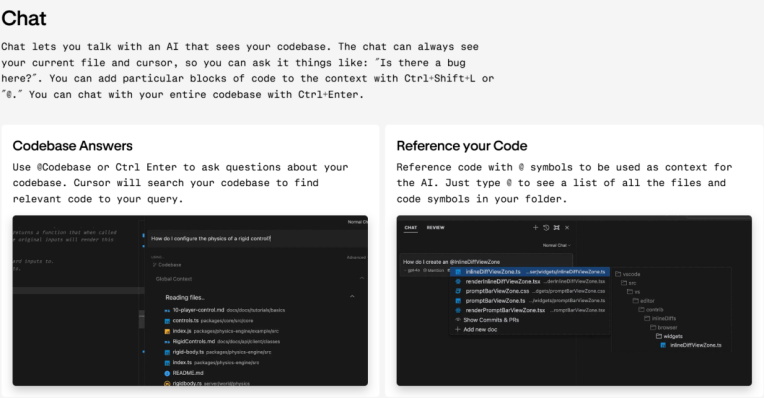The image size is (765, 398).
Task: Collapse the Reading files chevron
Action: coord(352,296)
